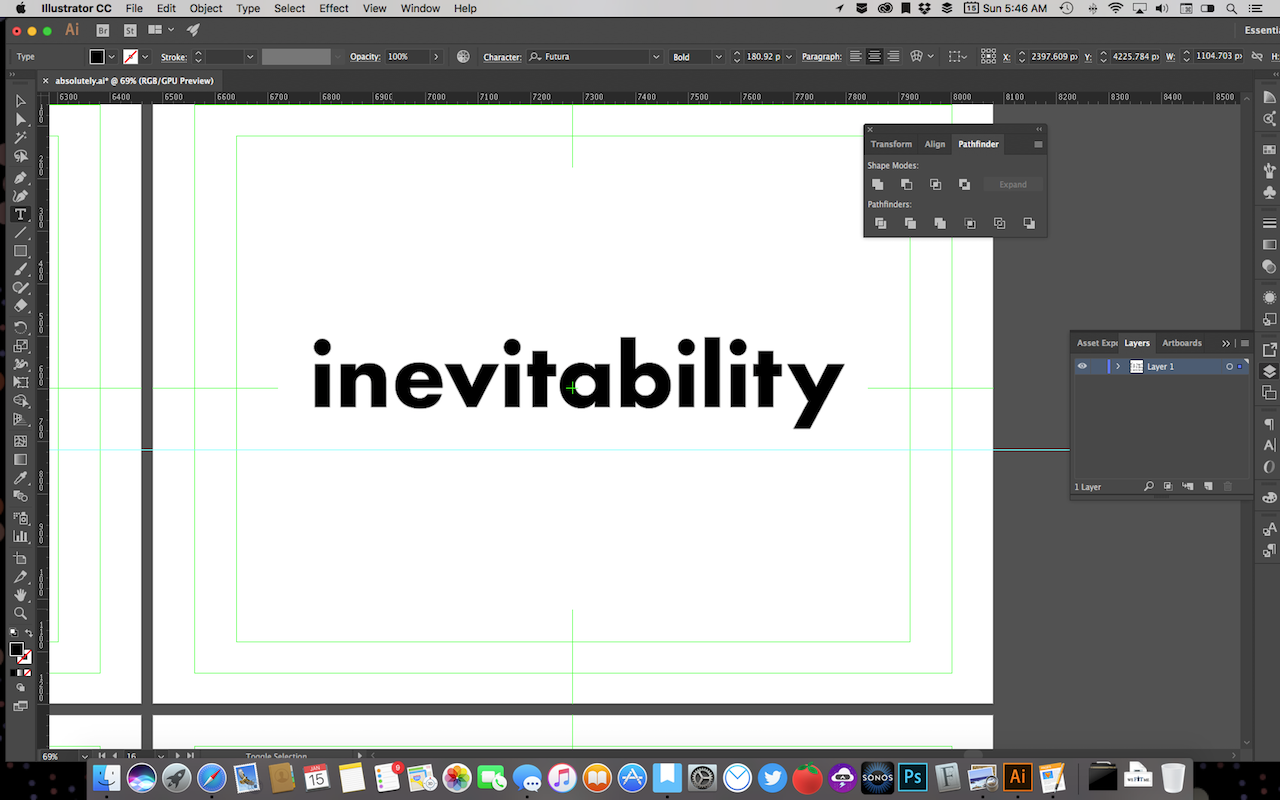Click the Expand button in Pathfinder
The image size is (1280, 800).
tap(1013, 184)
